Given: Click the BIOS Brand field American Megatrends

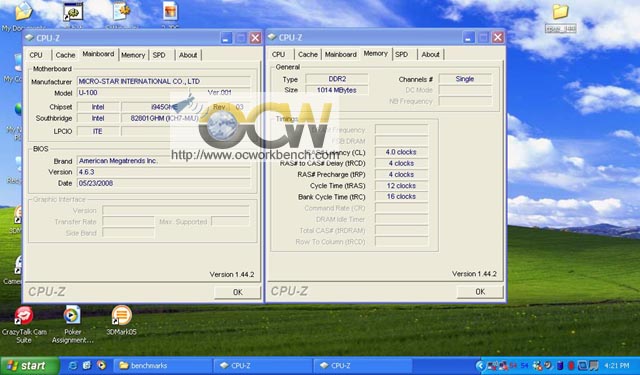Looking at the screenshot, I should coord(164,161).
